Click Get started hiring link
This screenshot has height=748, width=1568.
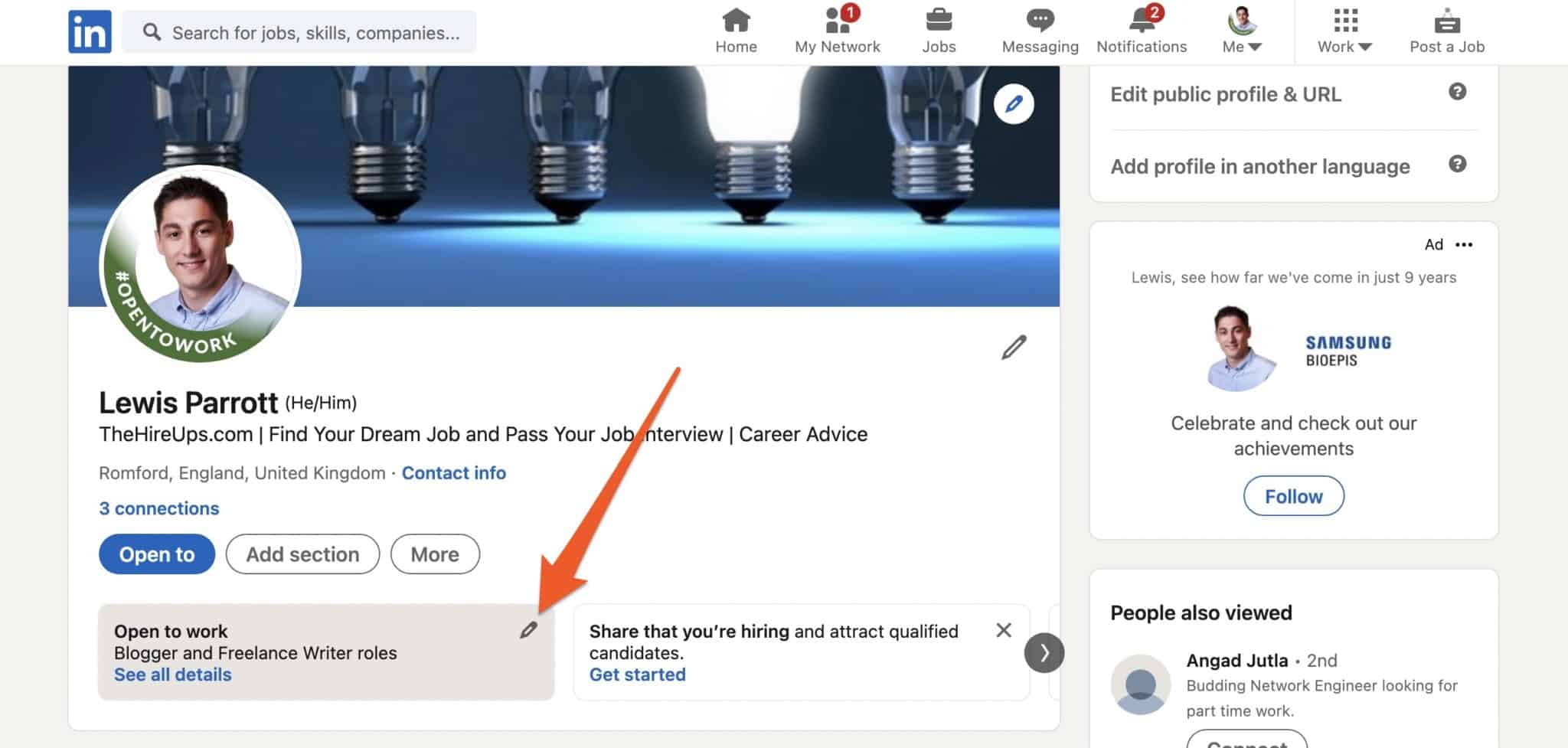point(637,675)
